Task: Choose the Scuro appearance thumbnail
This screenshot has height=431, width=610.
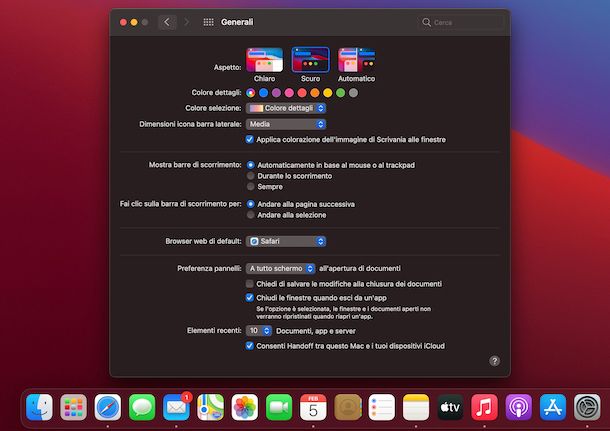Action: point(310,60)
